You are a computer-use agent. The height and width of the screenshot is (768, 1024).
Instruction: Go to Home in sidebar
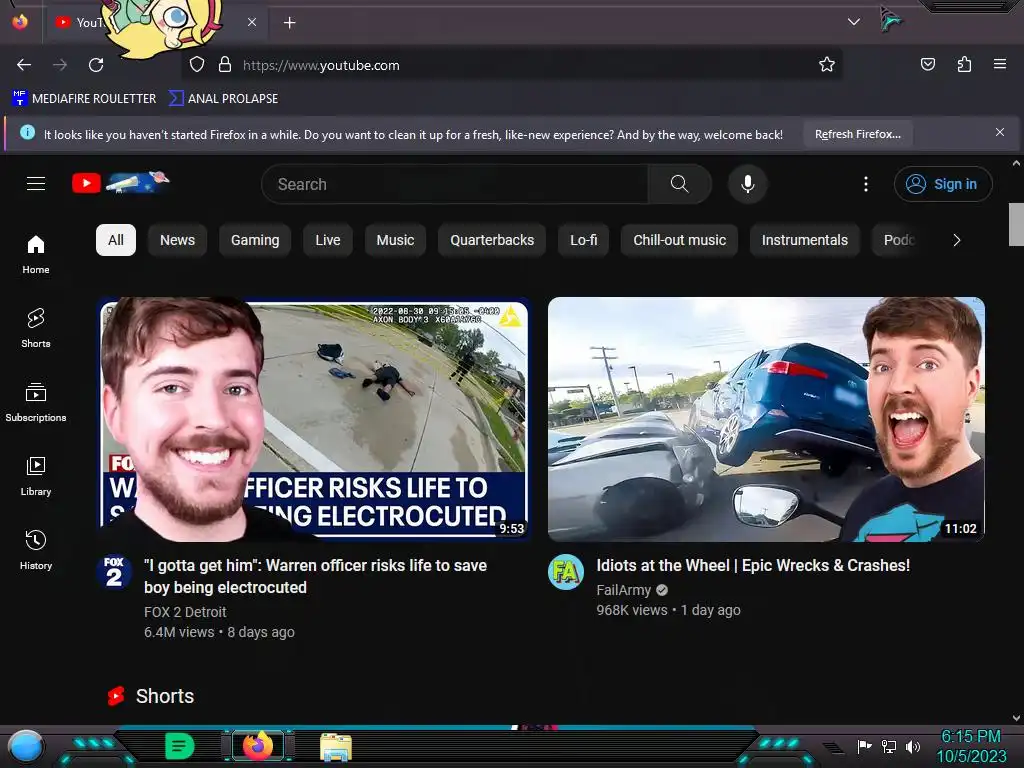pyautogui.click(x=36, y=254)
